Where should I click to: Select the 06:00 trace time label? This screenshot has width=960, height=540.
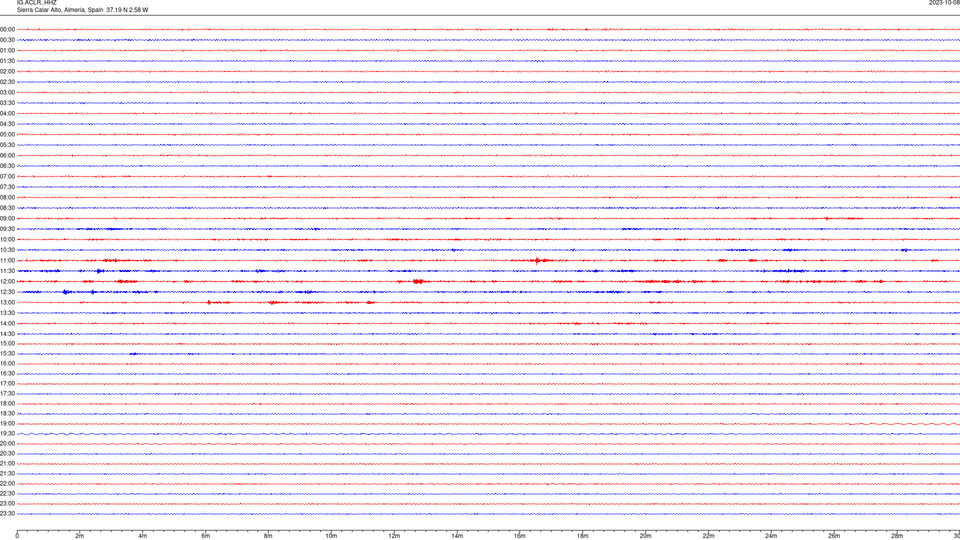tap(7, 156)
